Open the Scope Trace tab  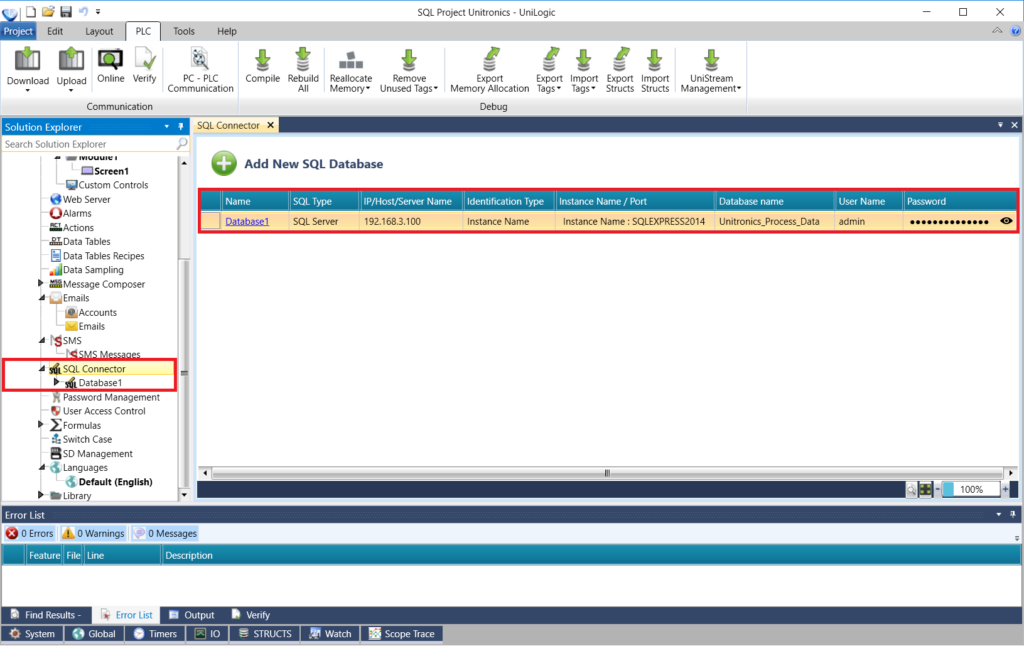click(402, 634)
